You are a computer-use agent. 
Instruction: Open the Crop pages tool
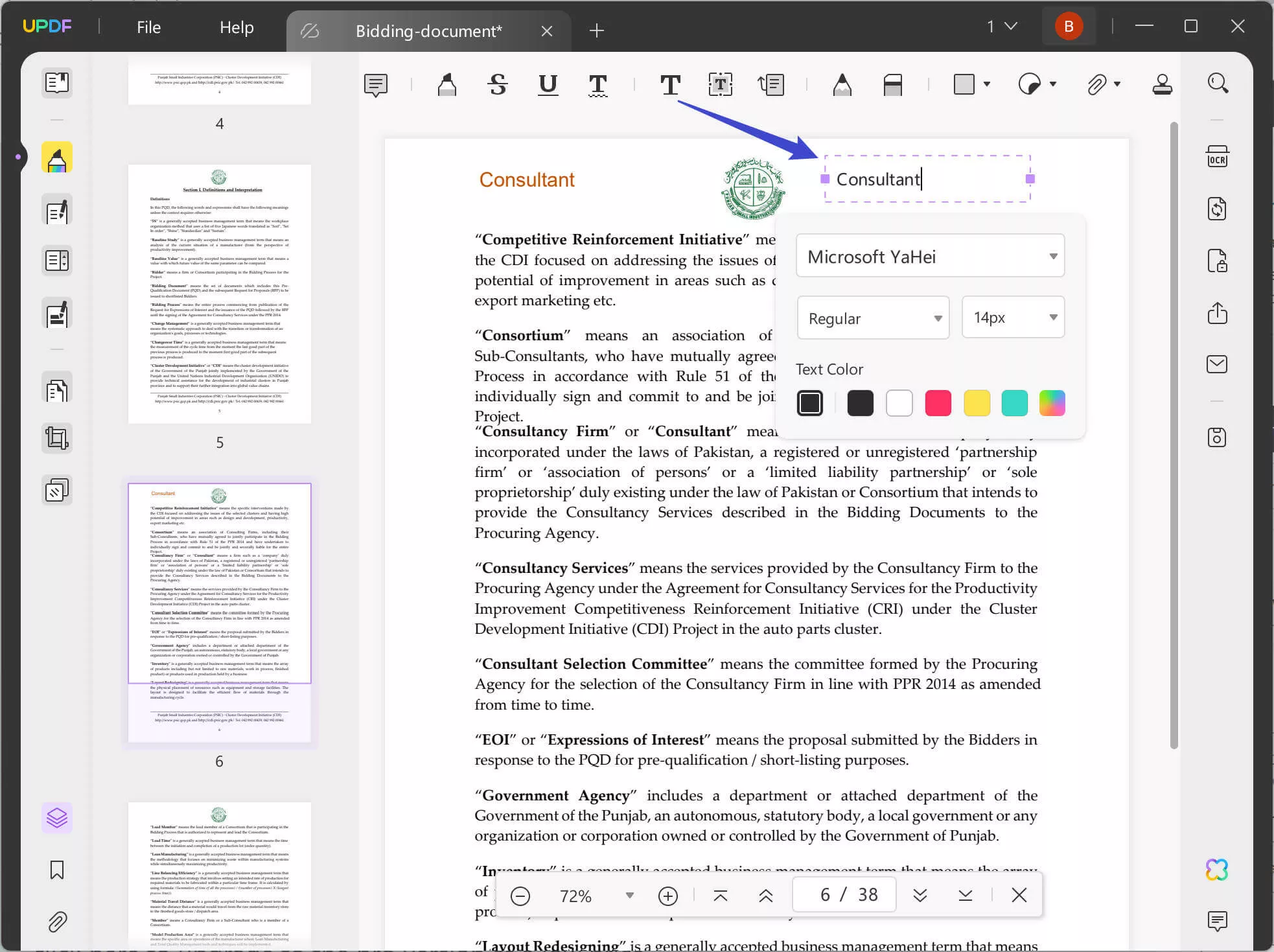pyautogui.click(x=57, y=438)
